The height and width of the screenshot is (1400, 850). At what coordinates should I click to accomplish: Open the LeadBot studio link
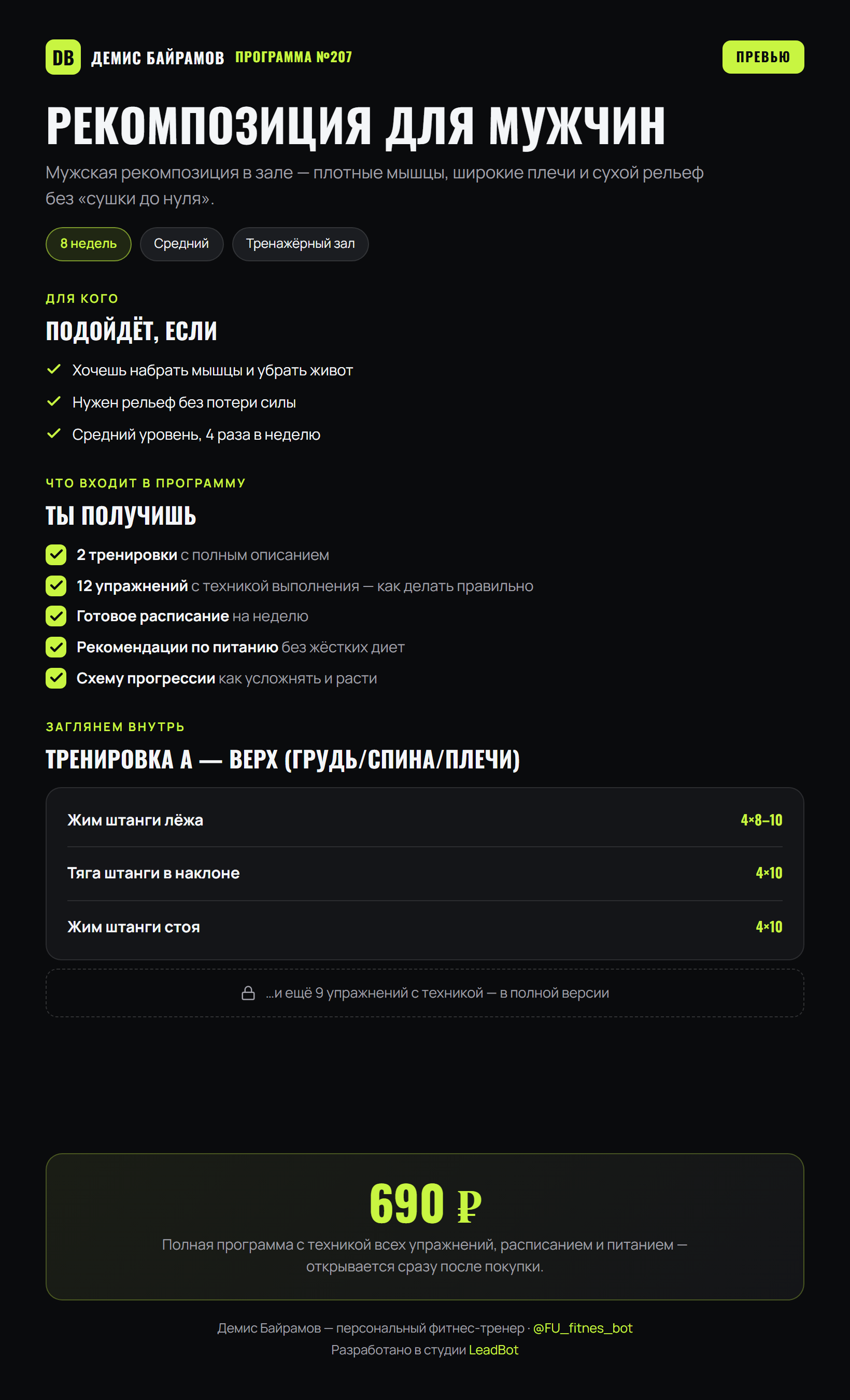[x=493, y=1350]
